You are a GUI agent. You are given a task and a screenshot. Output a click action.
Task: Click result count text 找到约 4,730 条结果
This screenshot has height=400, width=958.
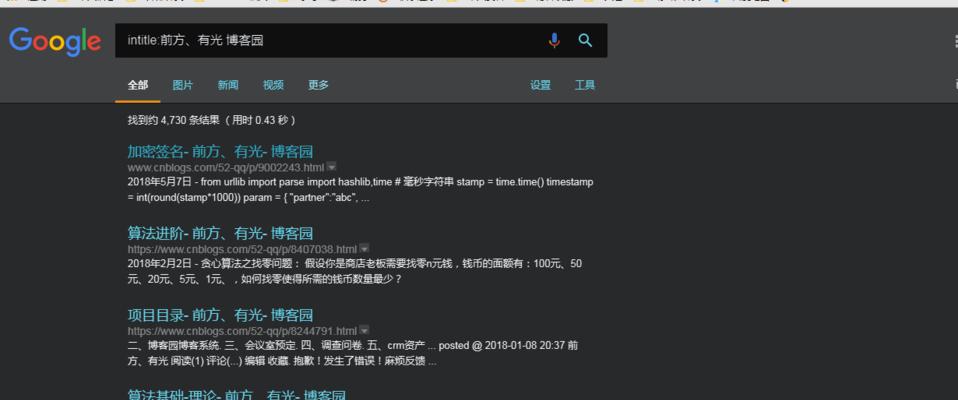pos(173,120)
